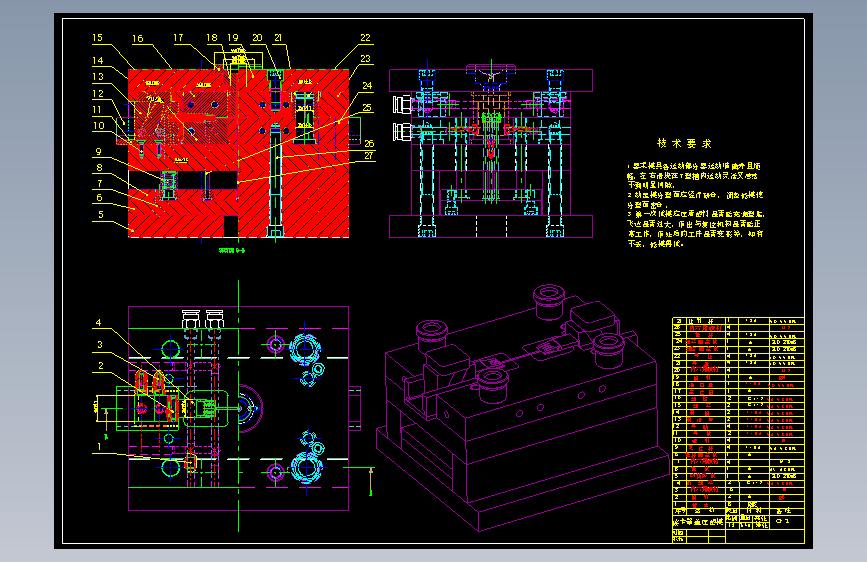Image resolution: width=867 pixels, height=562 pixels.
Task: Click the green section label below the red view
Action: pyautogui.click(x=232, y=251)
